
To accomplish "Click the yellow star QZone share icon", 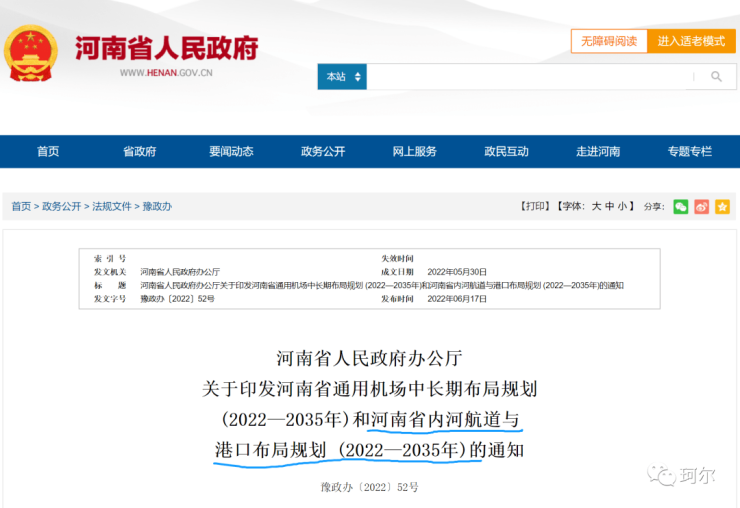I will pyautogui.click(x=722, y=206).
